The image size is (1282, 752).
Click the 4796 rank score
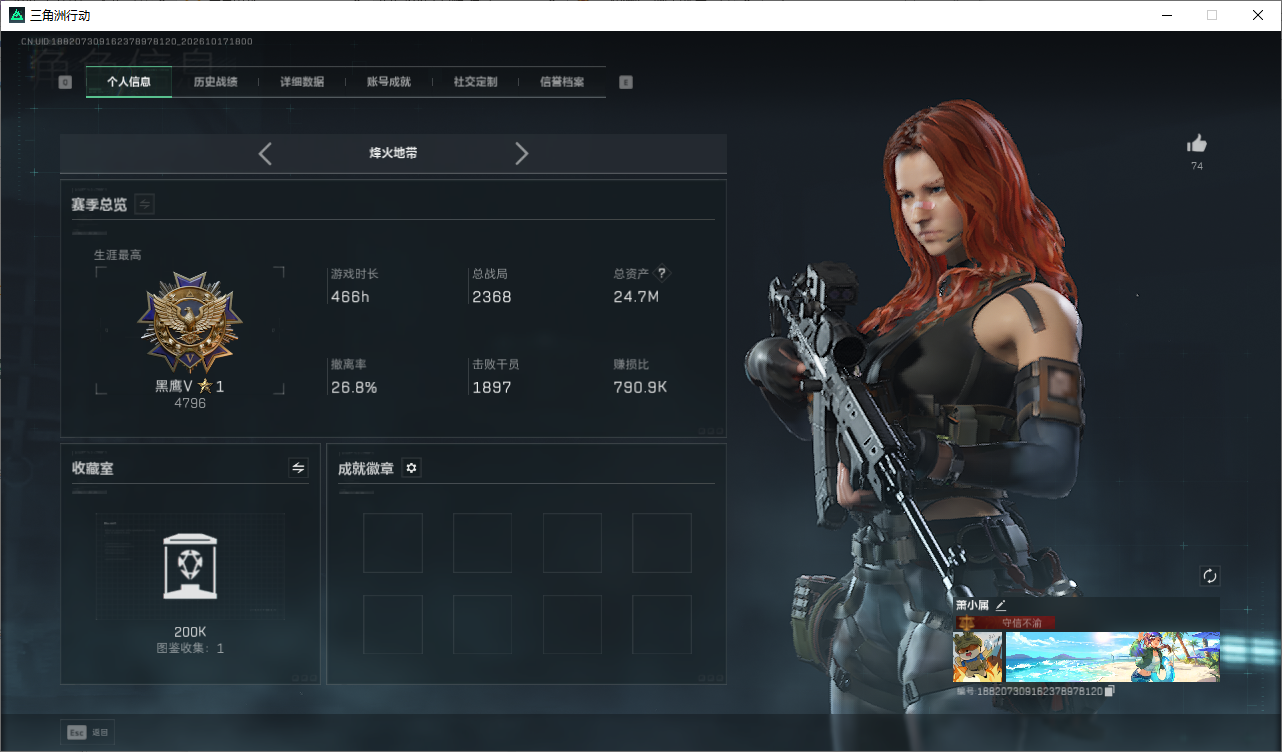(190, 403)
